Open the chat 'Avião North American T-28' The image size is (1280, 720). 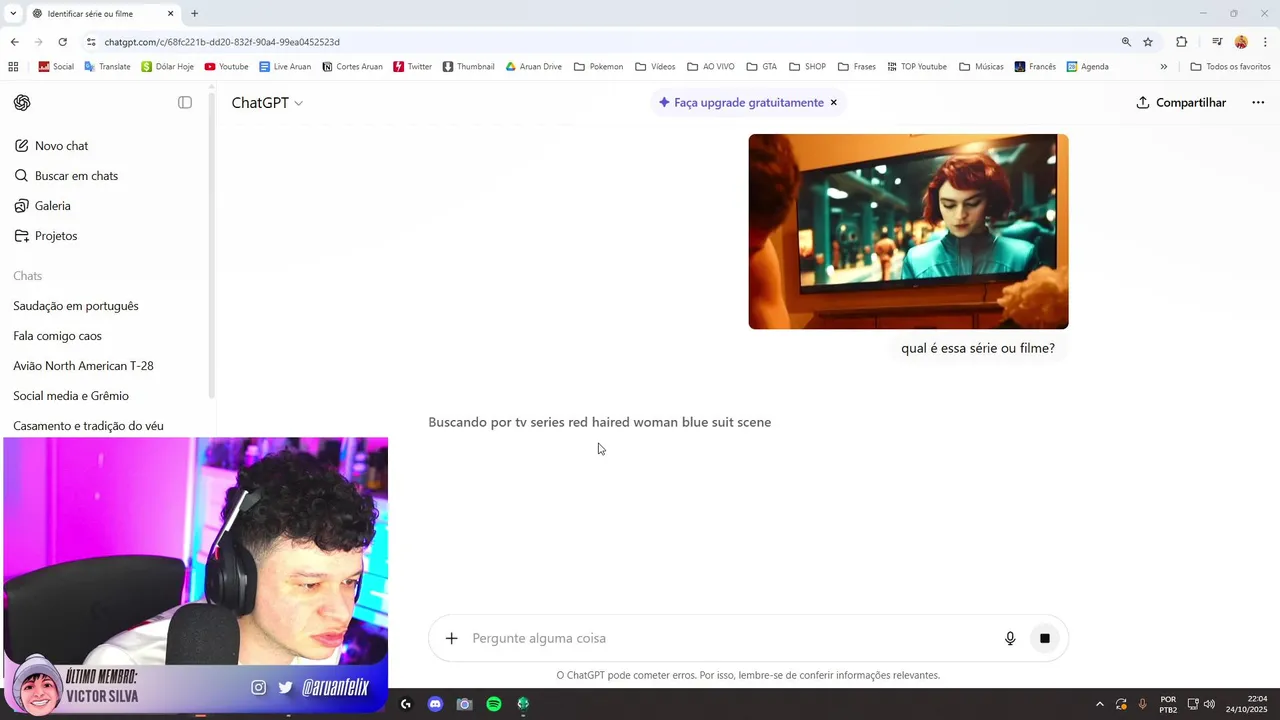tap(83, 366)
